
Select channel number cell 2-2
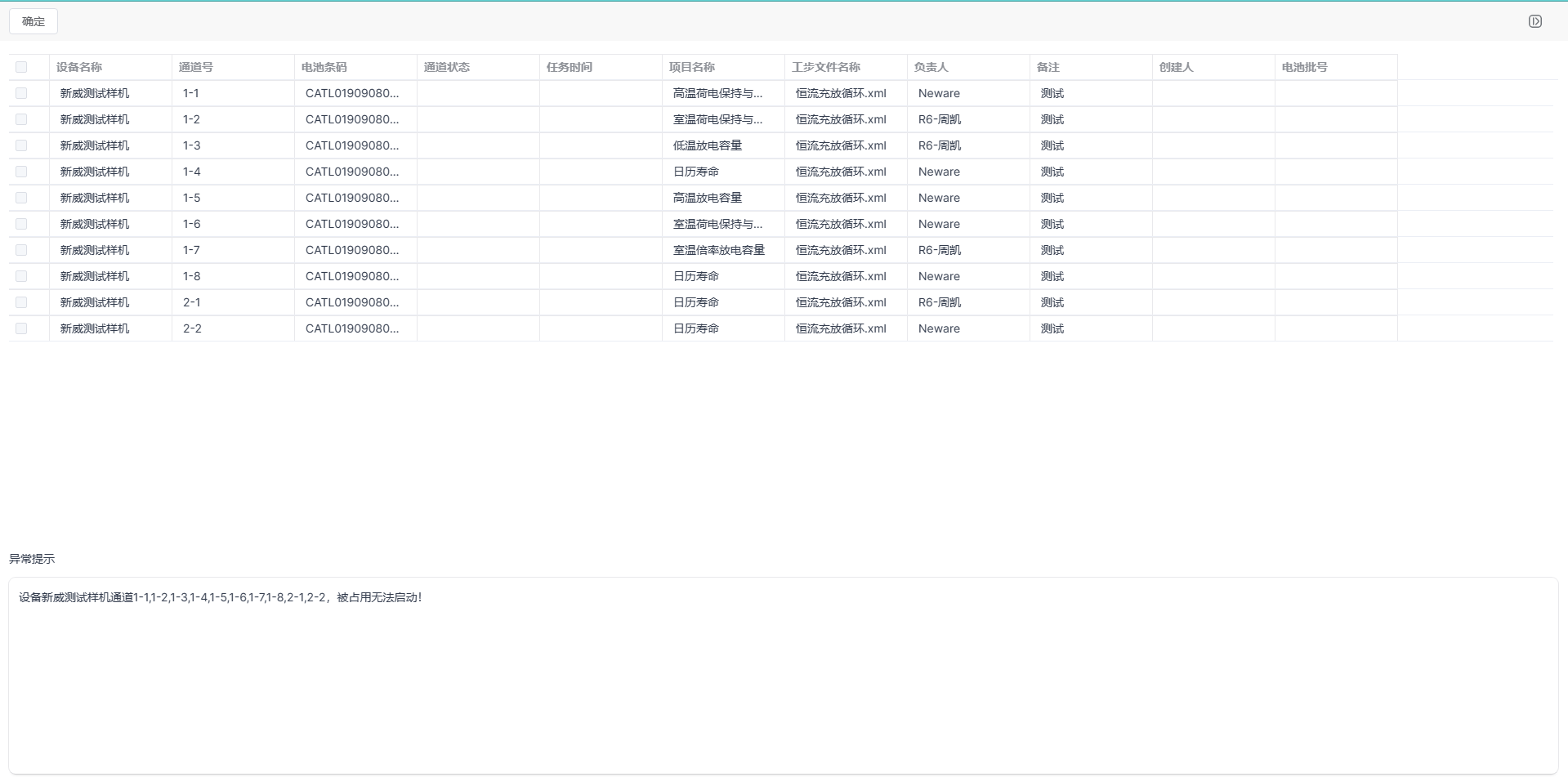point(234,328)
